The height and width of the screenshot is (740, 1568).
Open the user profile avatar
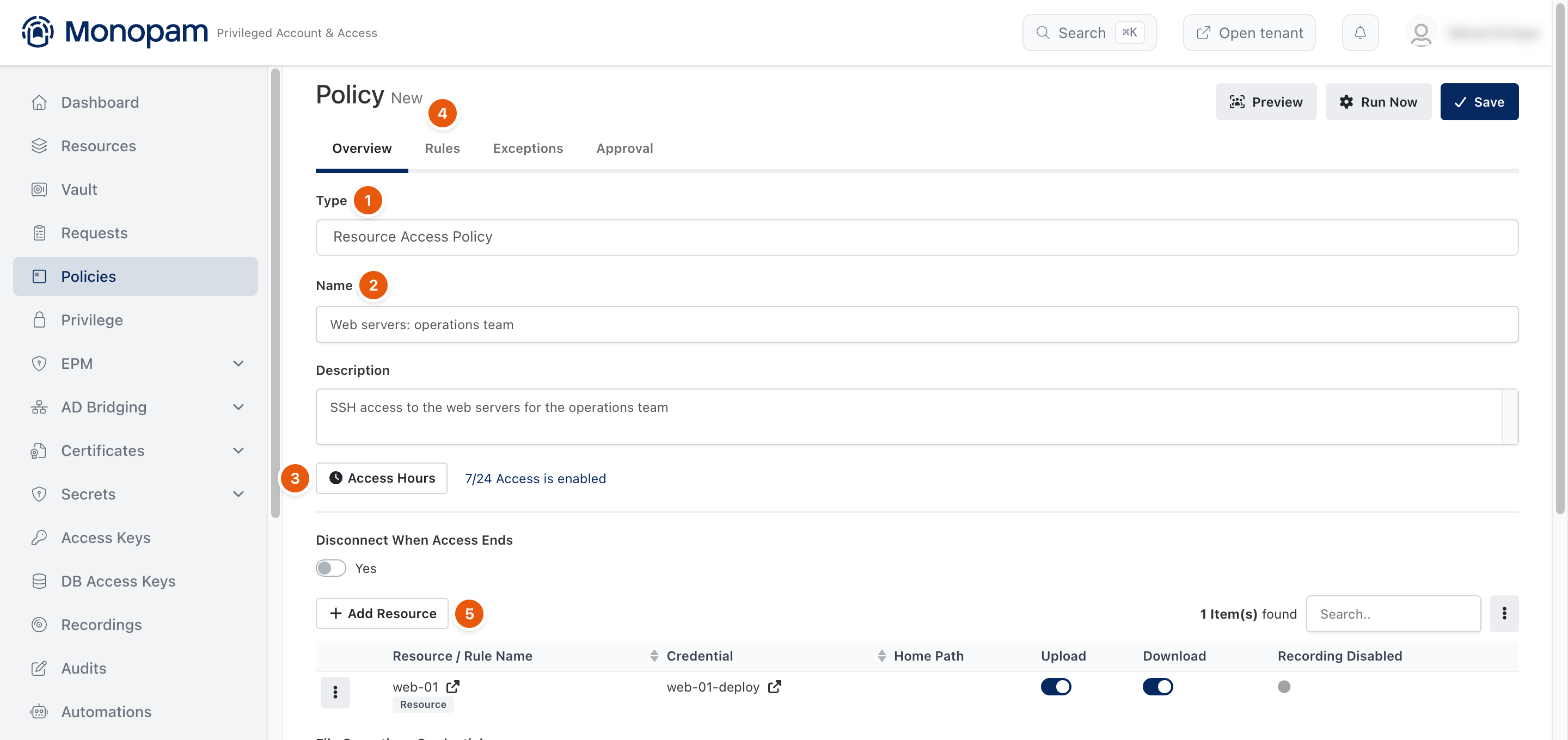pyautogui.click(x=1420, y=32)
